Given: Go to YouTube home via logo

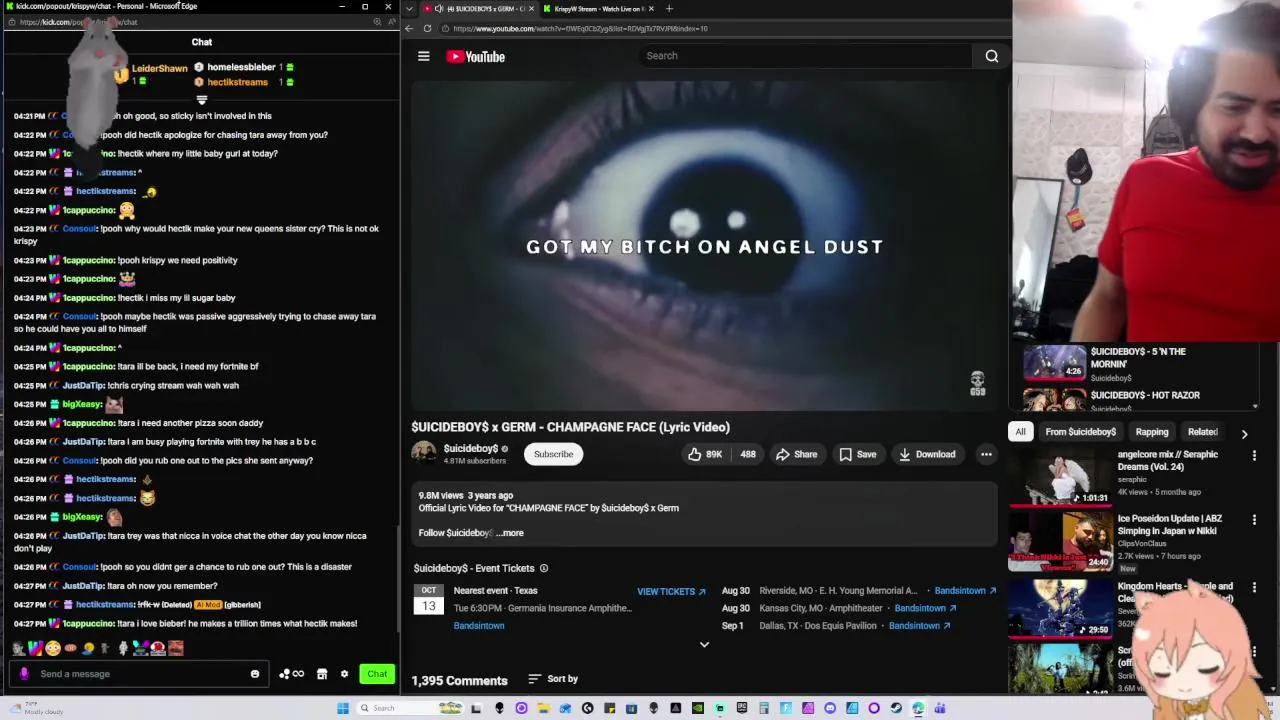Looking at the screenshot, I should (x=476, y=57).
